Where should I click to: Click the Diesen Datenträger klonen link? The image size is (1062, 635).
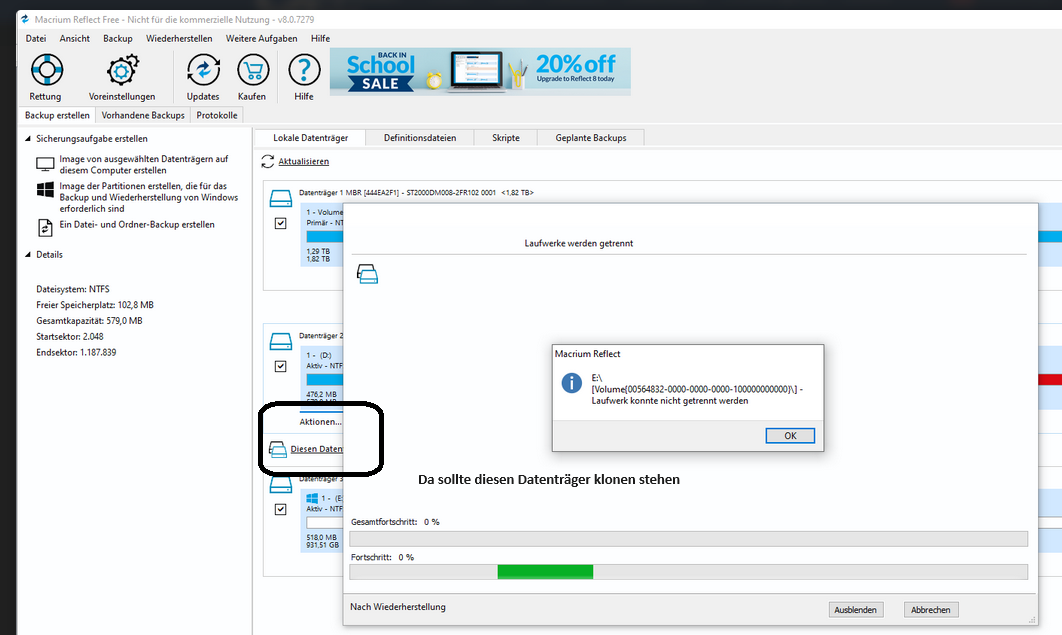pyautogui.click(x=316, y=449)
